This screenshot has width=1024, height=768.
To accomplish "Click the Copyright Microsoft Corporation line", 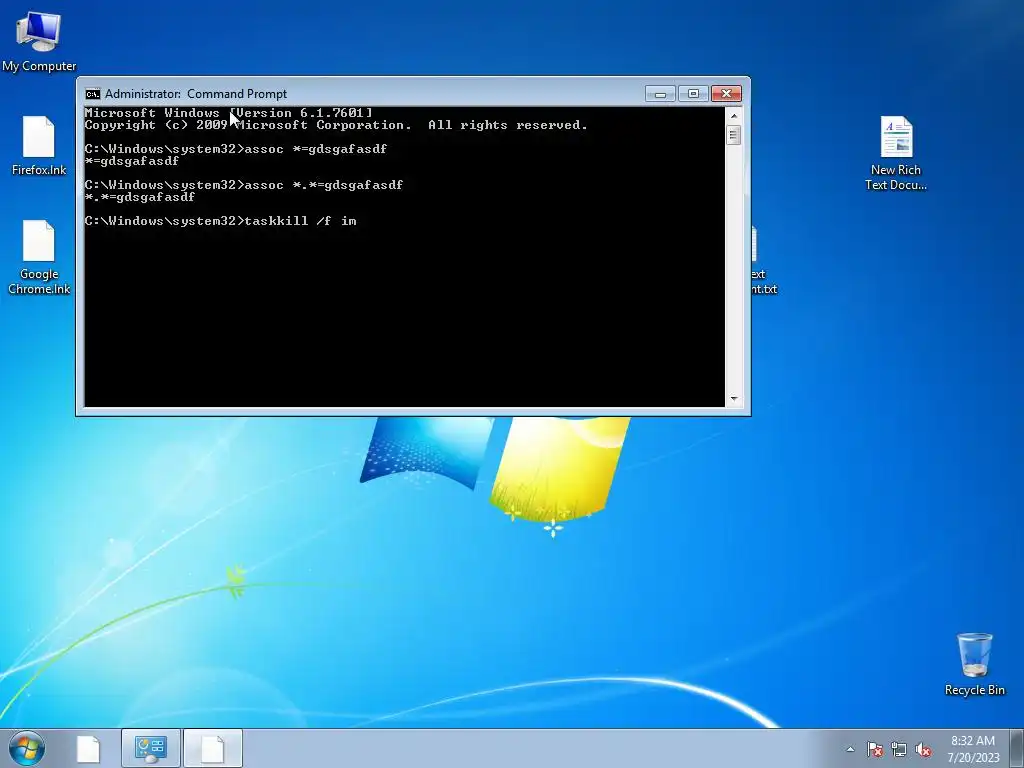I will click(x=336, y=125).
